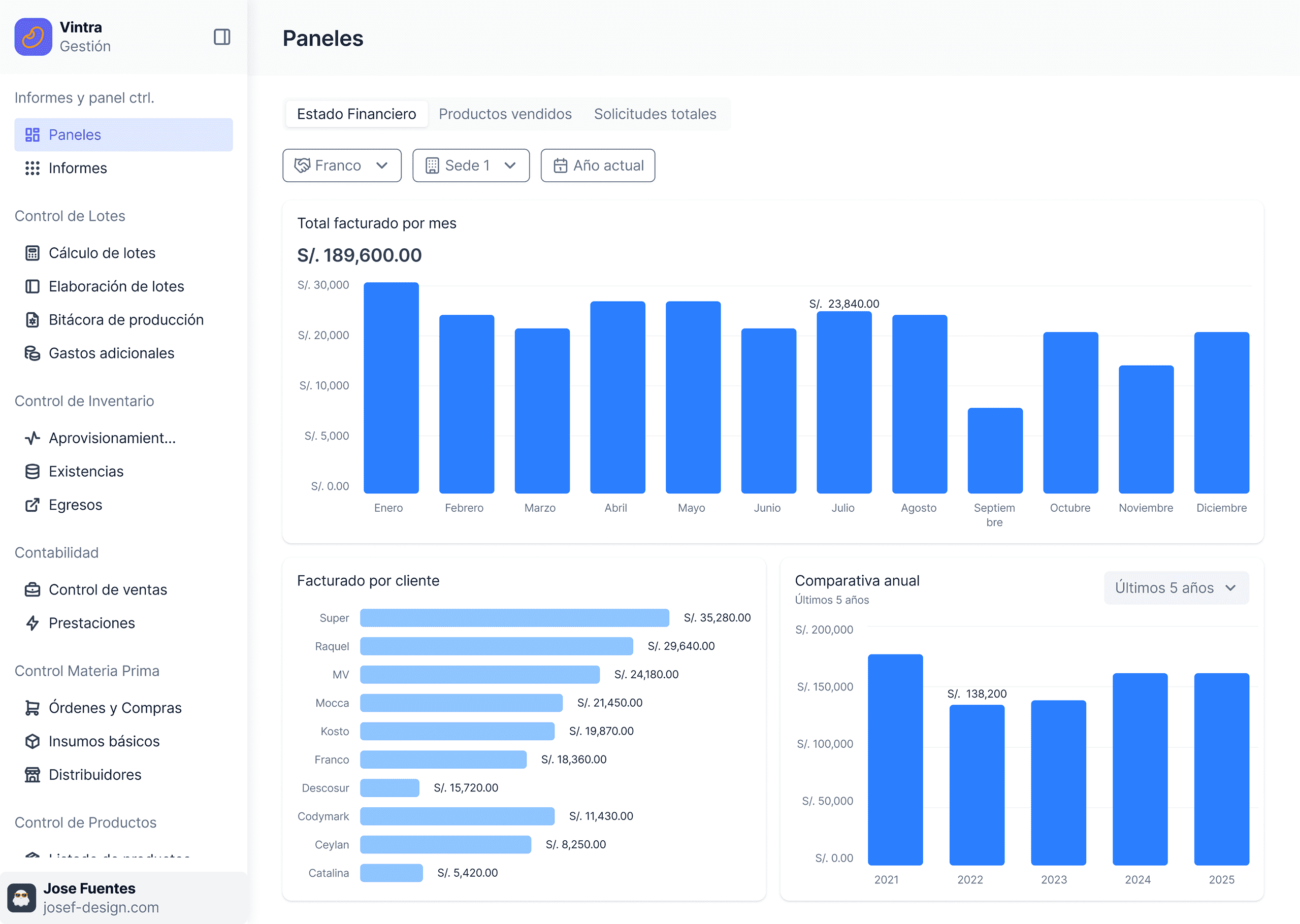This screenshot has width=1300, height=924.
Task: Click the Paneles page heading
Action: [x=323, y=38]
